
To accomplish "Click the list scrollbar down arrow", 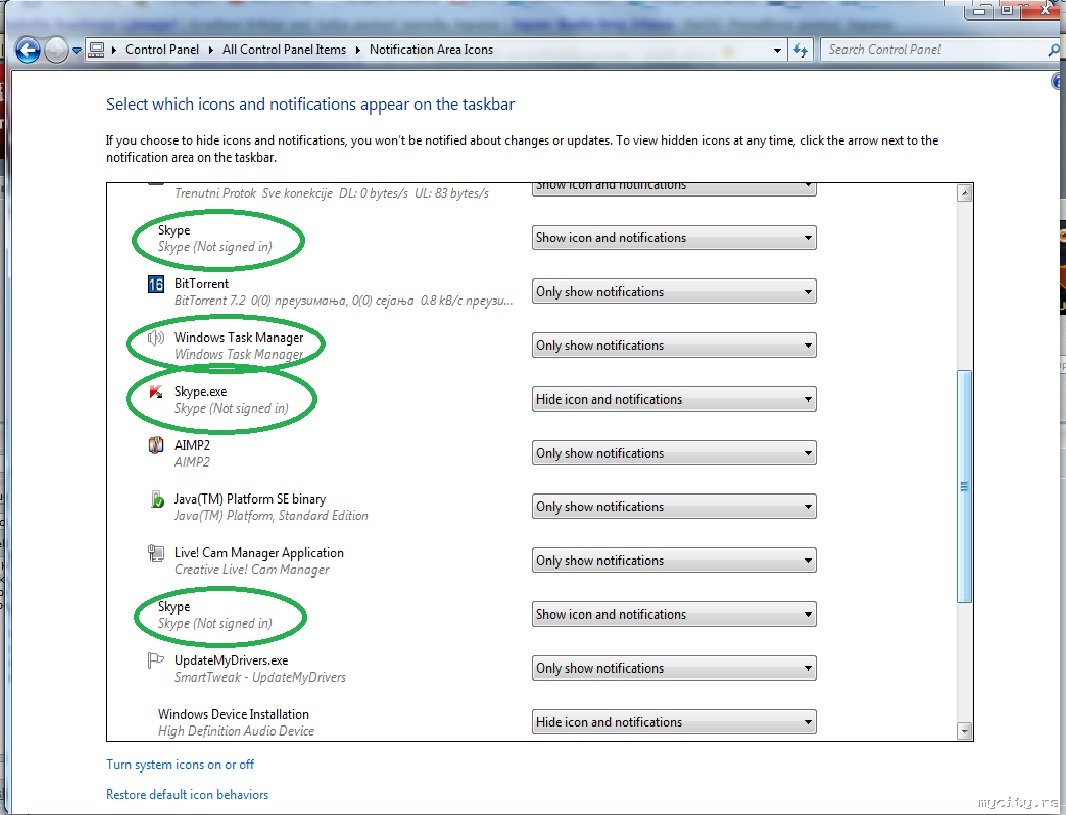I will [965, 731].
